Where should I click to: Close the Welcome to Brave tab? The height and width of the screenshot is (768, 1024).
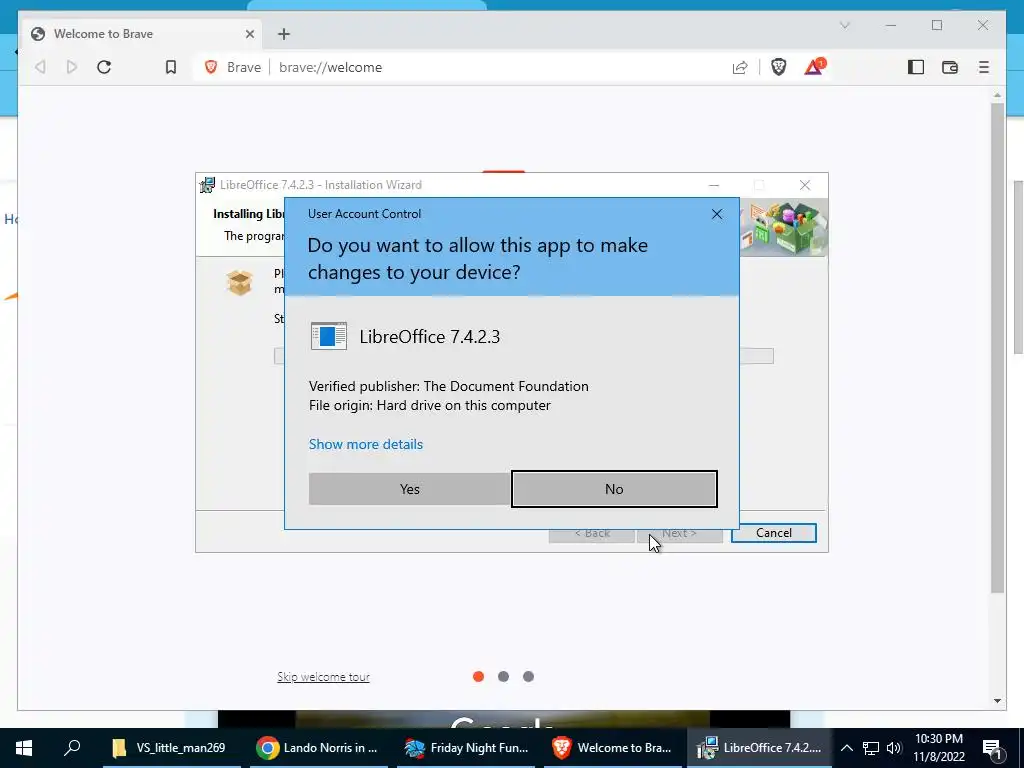point(249,34)
